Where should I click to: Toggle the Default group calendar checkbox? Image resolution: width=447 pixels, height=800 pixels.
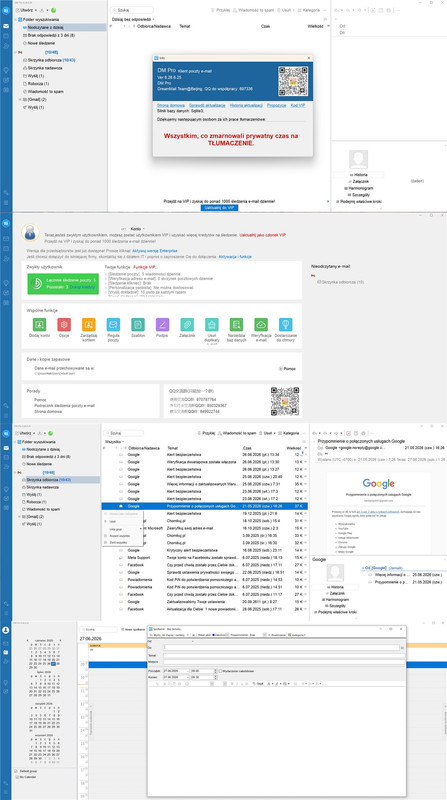16,771
